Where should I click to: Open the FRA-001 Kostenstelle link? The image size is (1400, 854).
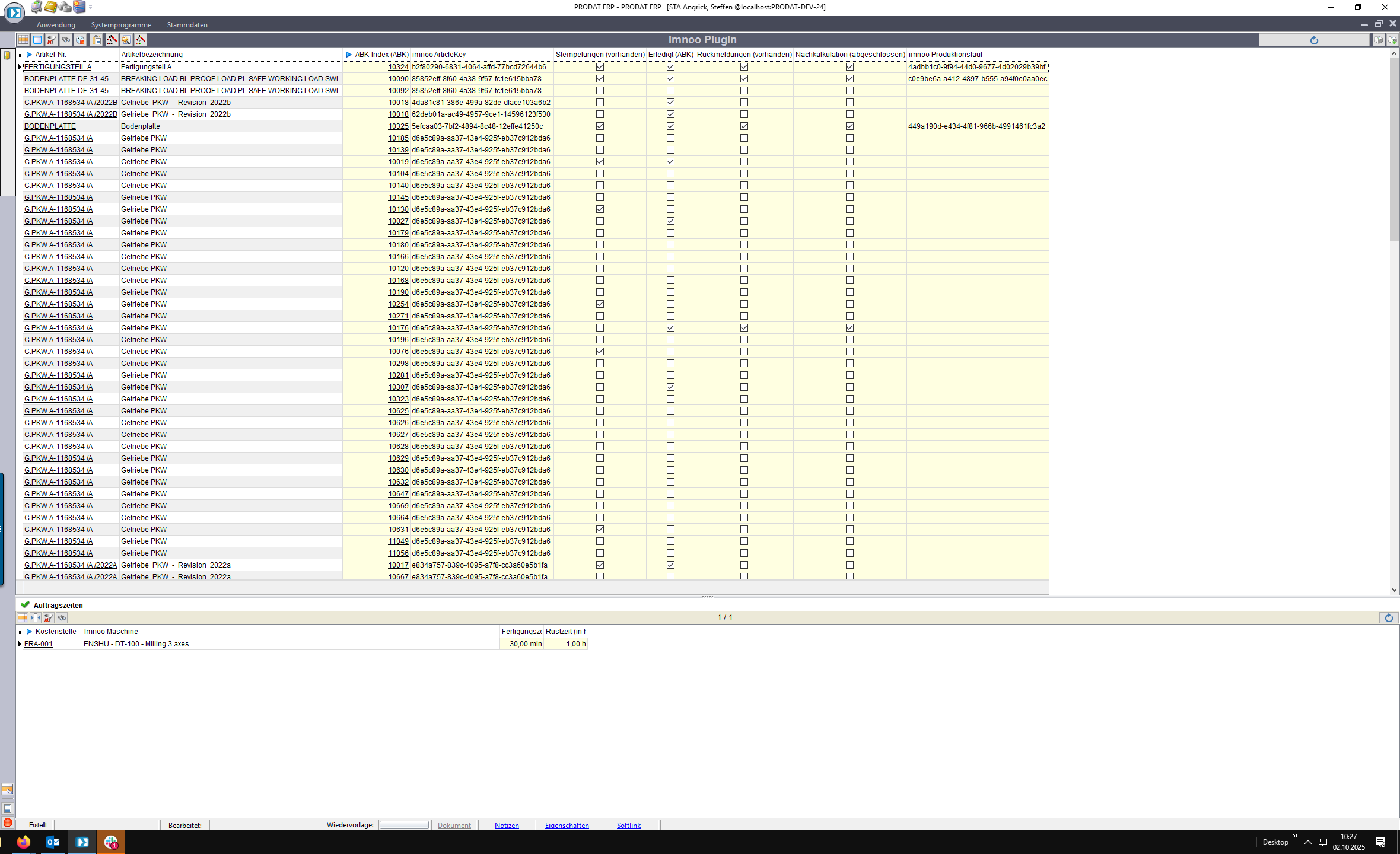(39, 644)
